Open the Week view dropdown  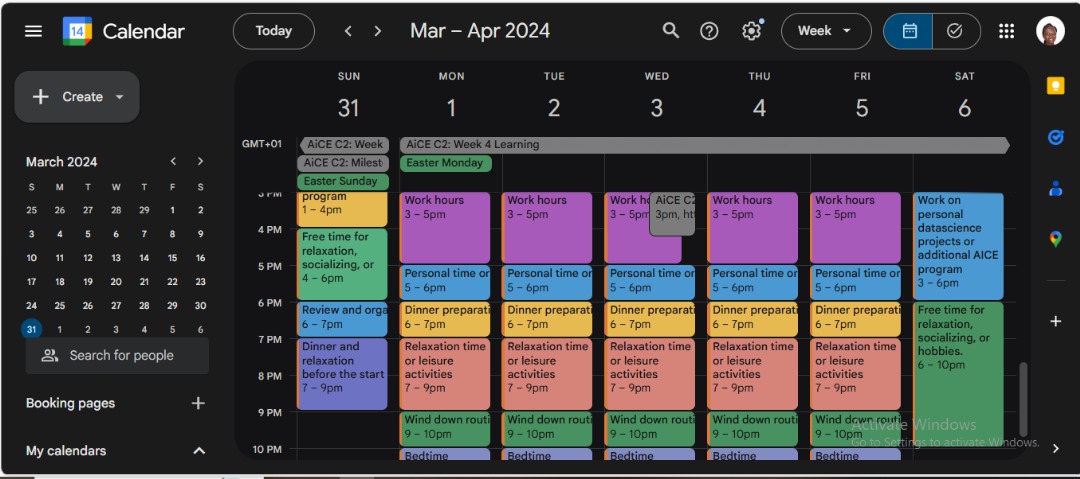825,31
